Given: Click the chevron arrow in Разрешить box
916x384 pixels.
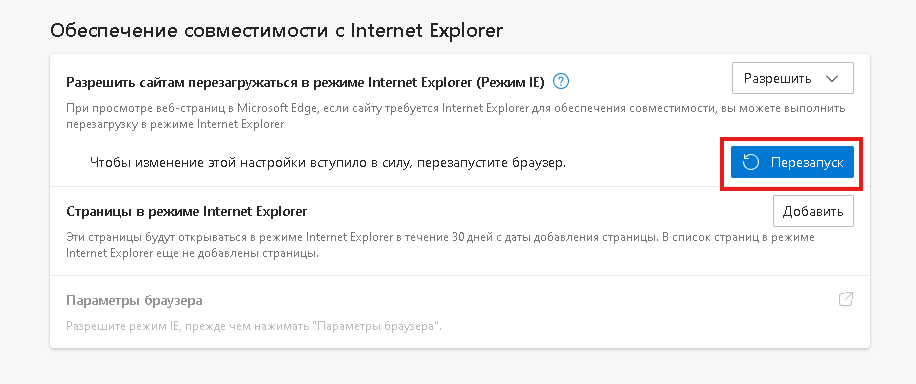Looking at the screenshot, I should coord(832,79).
